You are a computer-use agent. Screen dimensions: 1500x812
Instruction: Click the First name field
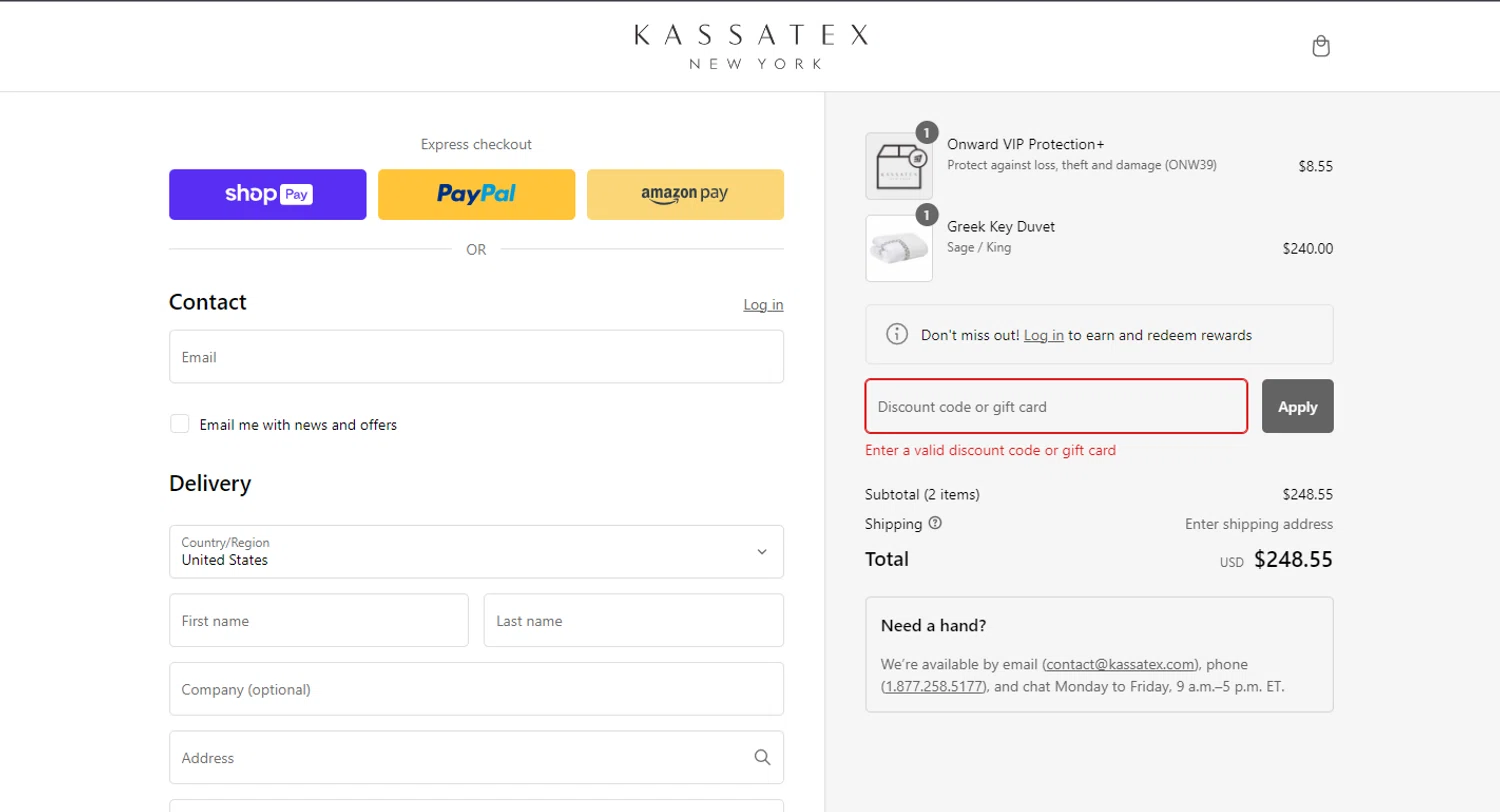[x=319, y=620]
